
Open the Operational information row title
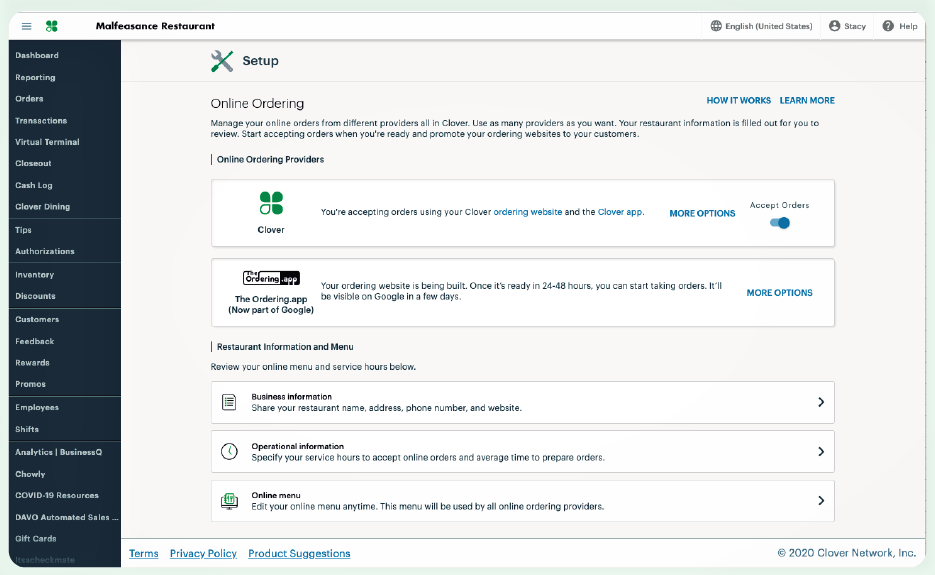click(x=298, y=446)
